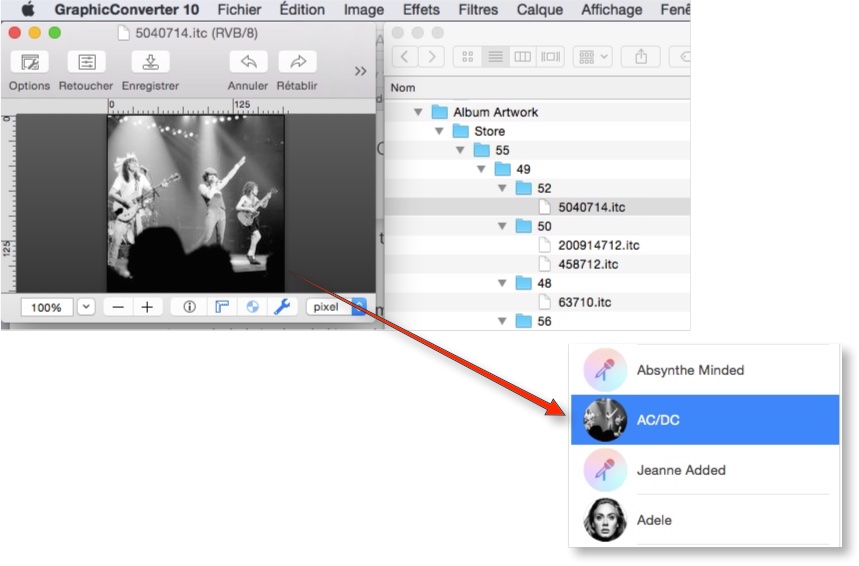Open the Calque menu
The width and height of the screenshot is (859, 566).
pos(539,10)
